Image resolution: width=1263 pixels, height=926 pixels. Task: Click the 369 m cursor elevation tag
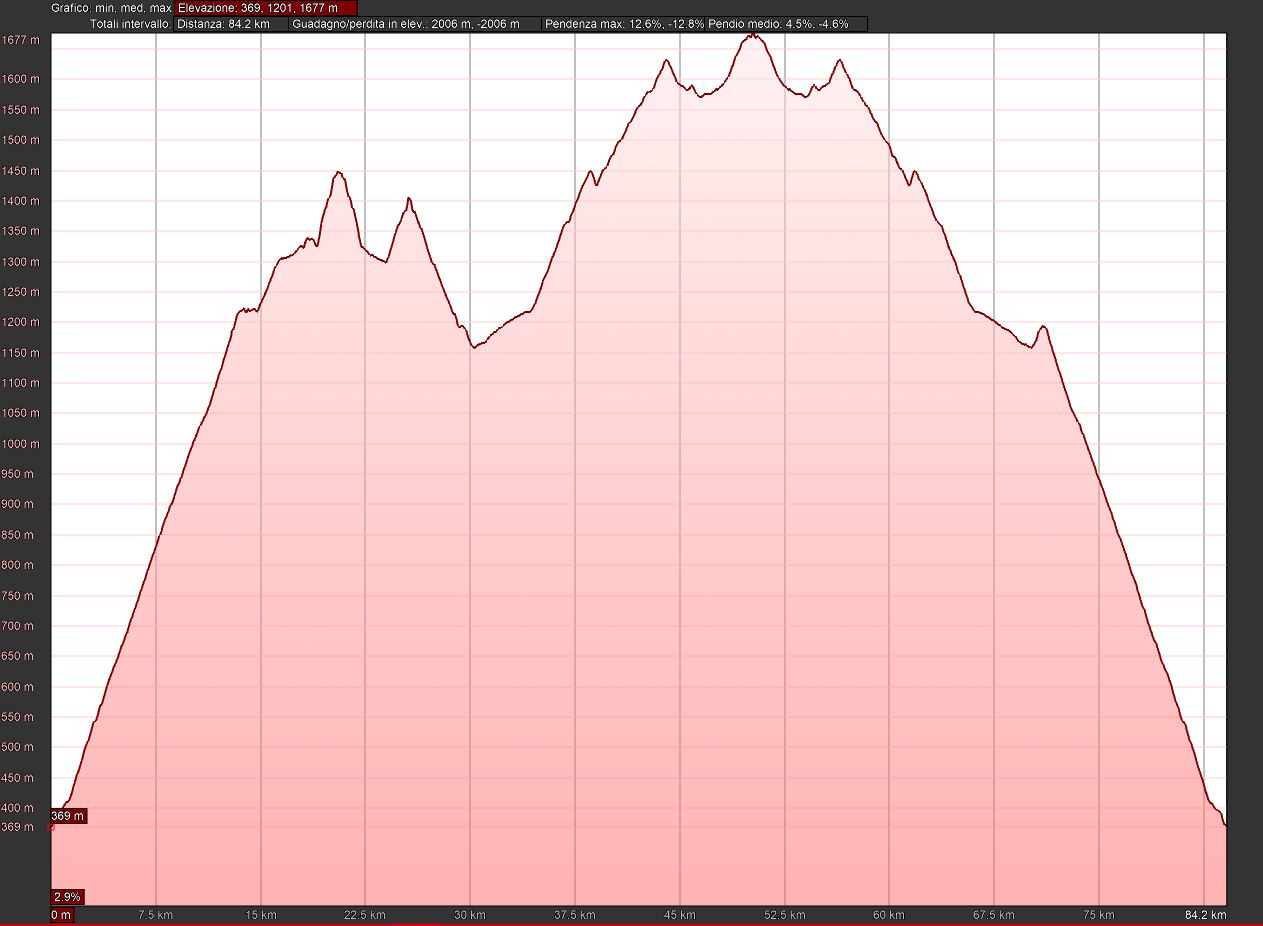68,816
